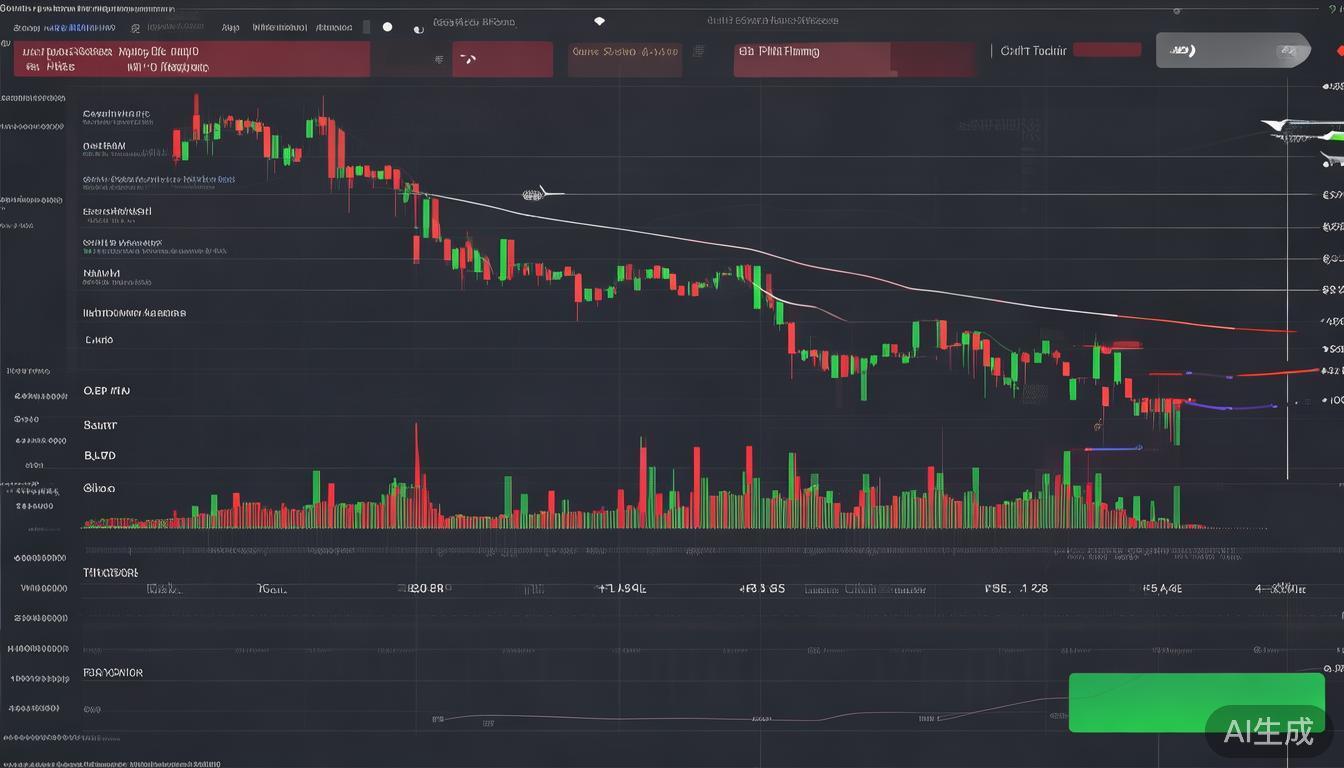The width and height of the screenshot is (1344, 768).
Task: Click the gauge icon in second red panel
Action: pyautogui.click(x=466, y=60)
